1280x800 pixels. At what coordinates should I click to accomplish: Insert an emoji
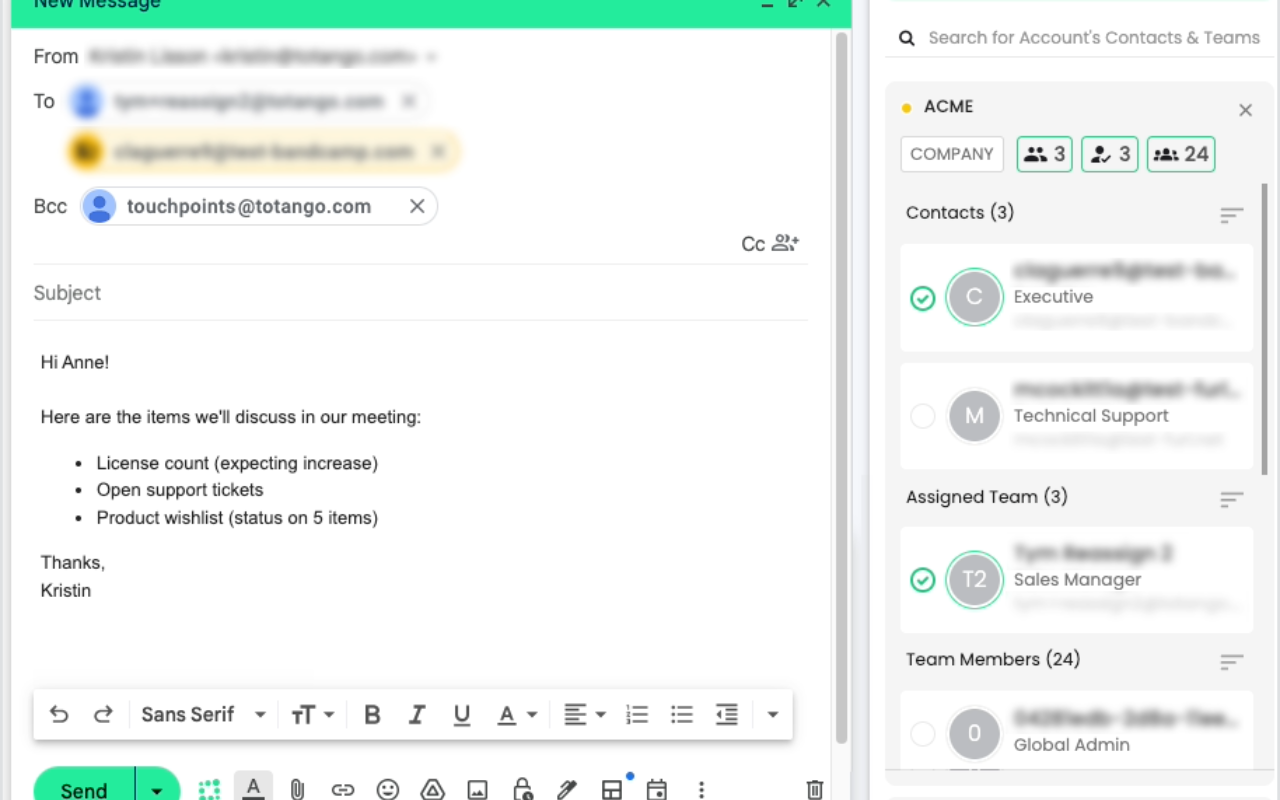pos(388,789)
